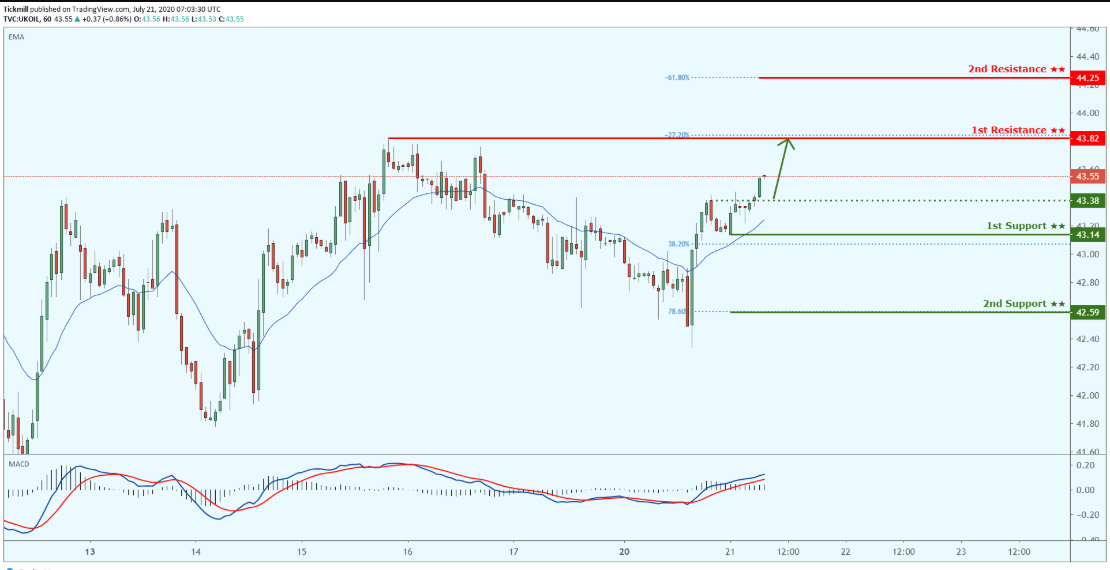Select the current price 43.55 label

[1087, 176]
